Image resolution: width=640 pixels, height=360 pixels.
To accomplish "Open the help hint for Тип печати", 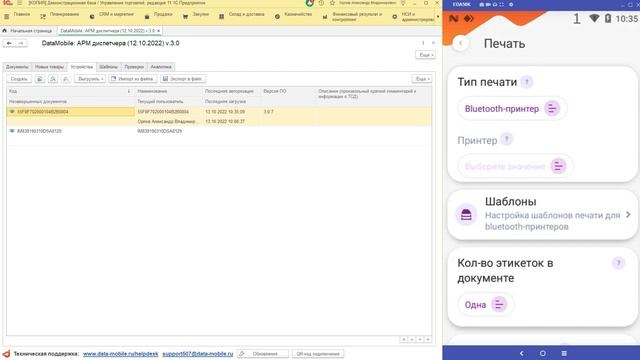I will pos(527,82).
